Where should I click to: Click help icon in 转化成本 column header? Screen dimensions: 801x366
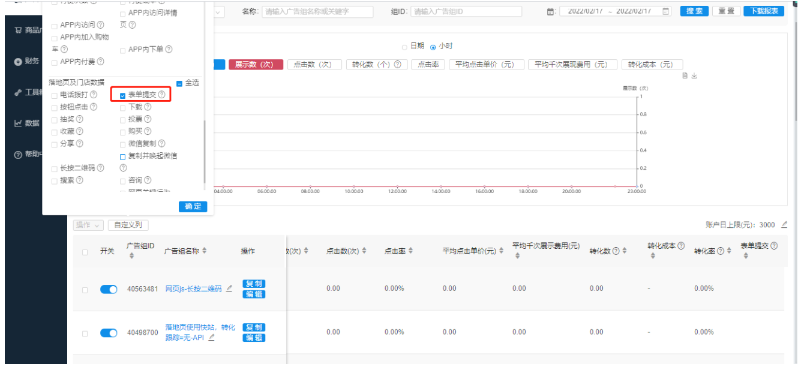click(681, 246)
